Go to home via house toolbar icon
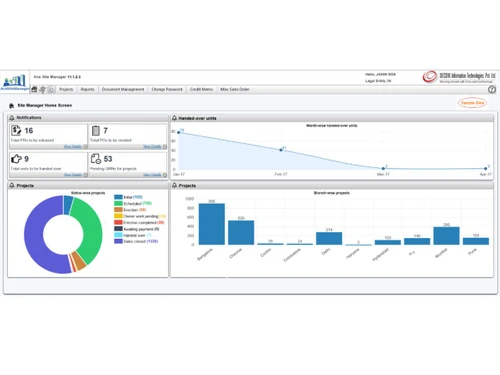Viewport: 500px width, 375px height. (34, 89)
